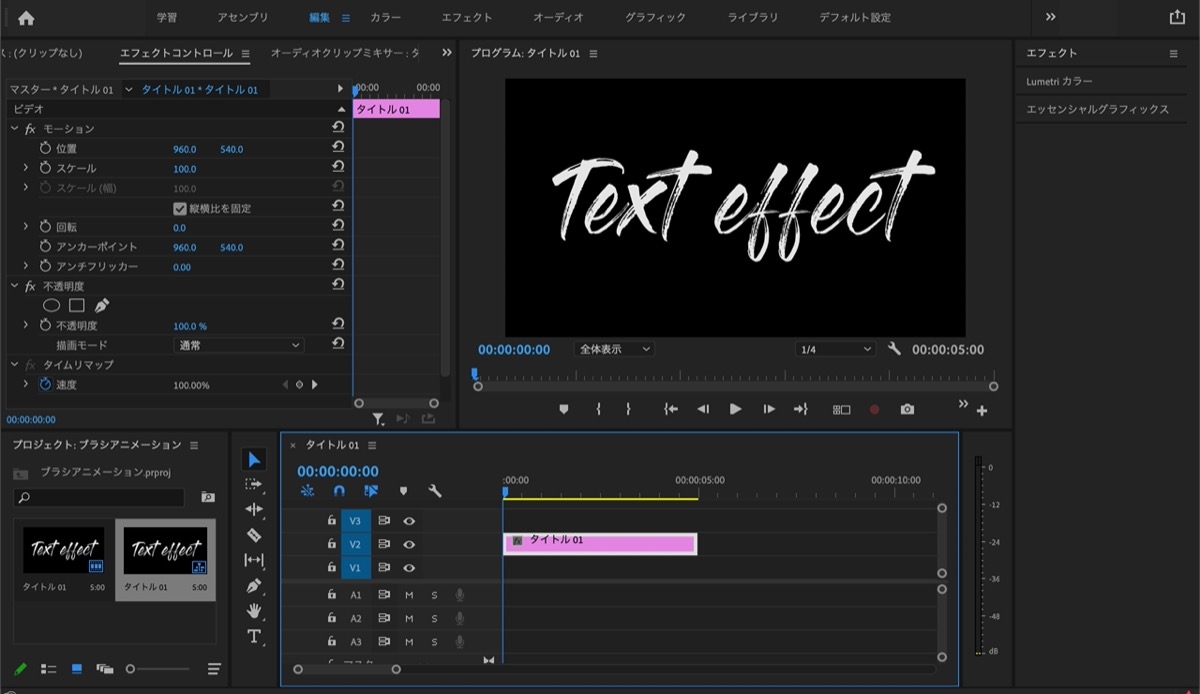
Task: Select the Selection arrow tool
Action: pyautogui.click(x=254, y=460)
